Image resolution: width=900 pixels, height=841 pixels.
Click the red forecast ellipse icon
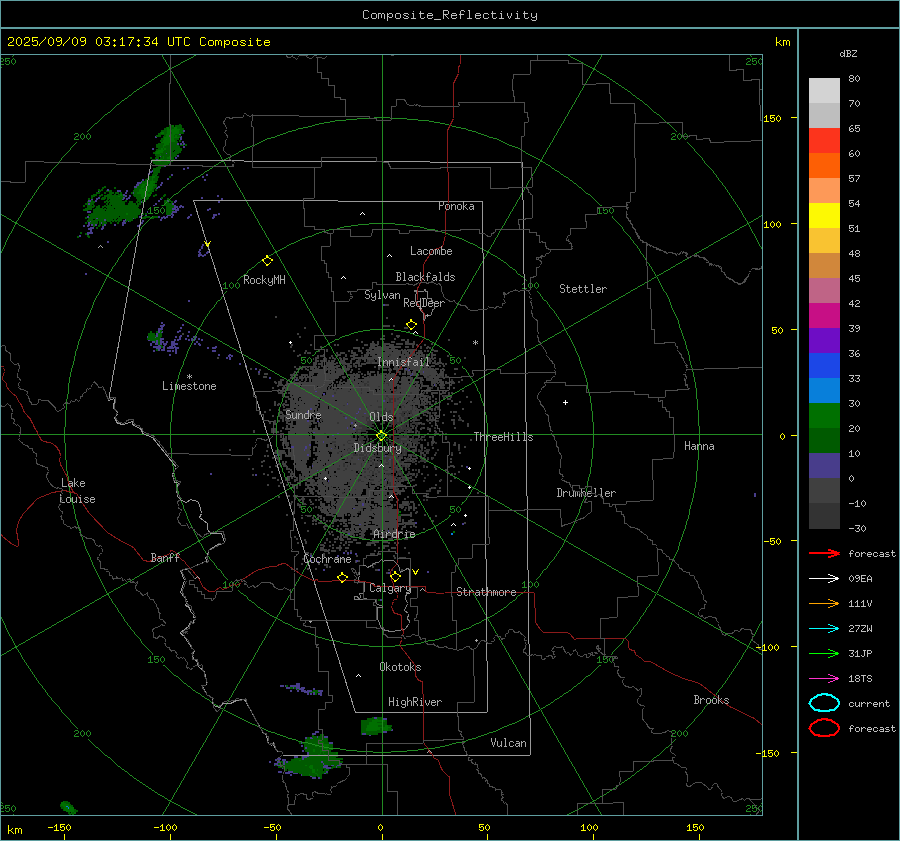pos(824,728)
